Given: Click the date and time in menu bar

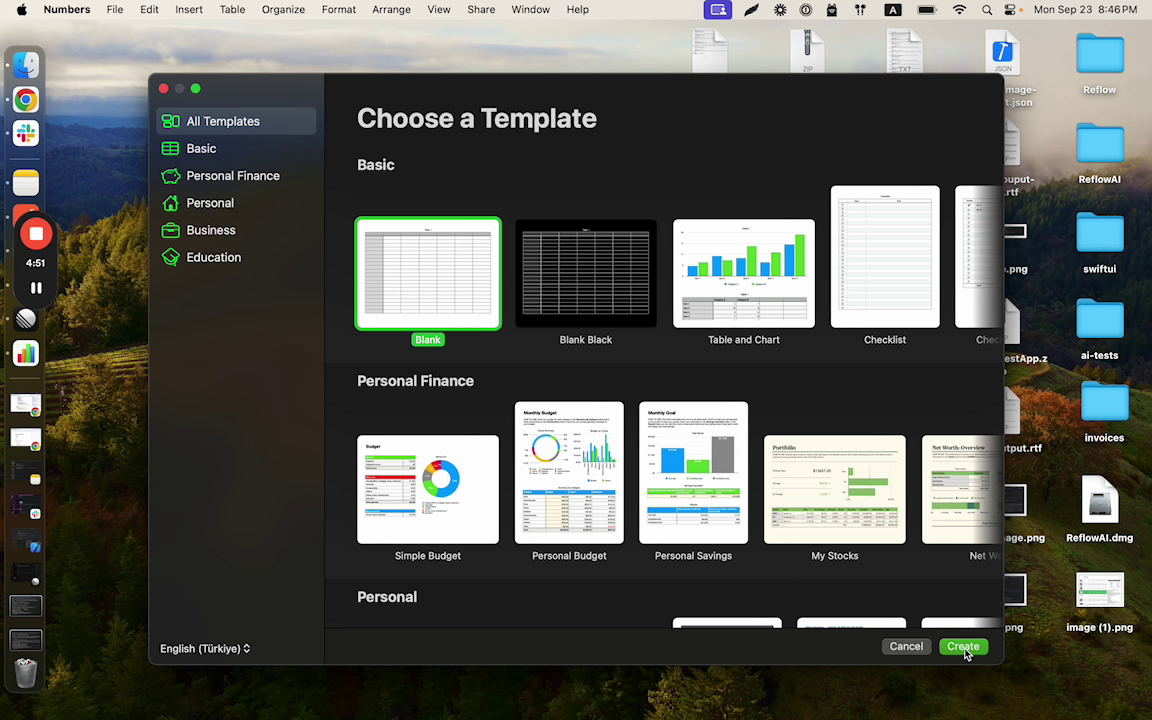Looking at the screenshot, I should (x=1085, y=10).
